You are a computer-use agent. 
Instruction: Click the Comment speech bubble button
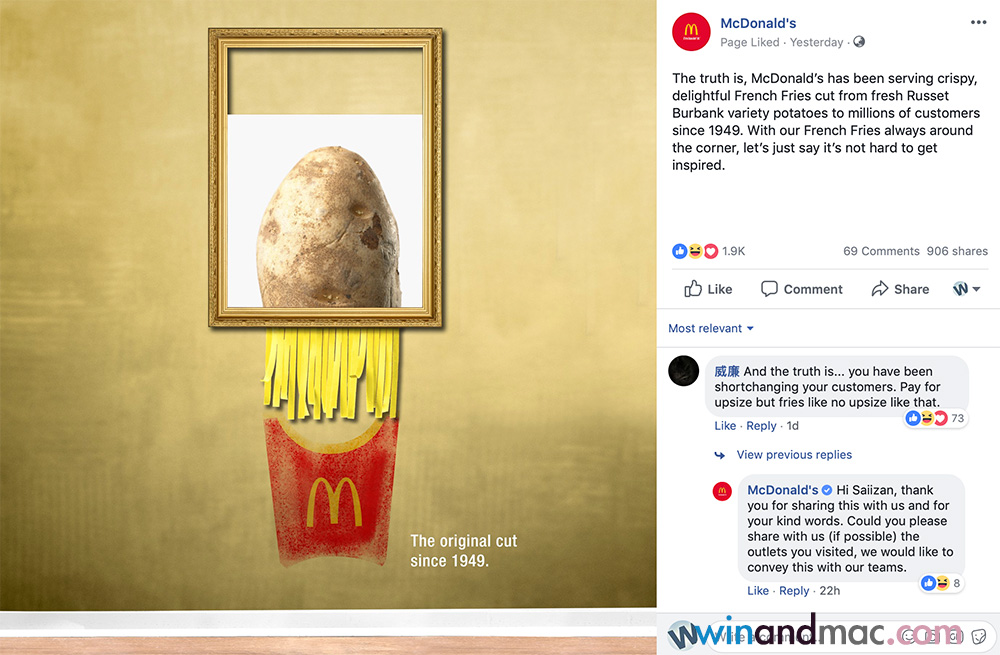coord(802,289)
